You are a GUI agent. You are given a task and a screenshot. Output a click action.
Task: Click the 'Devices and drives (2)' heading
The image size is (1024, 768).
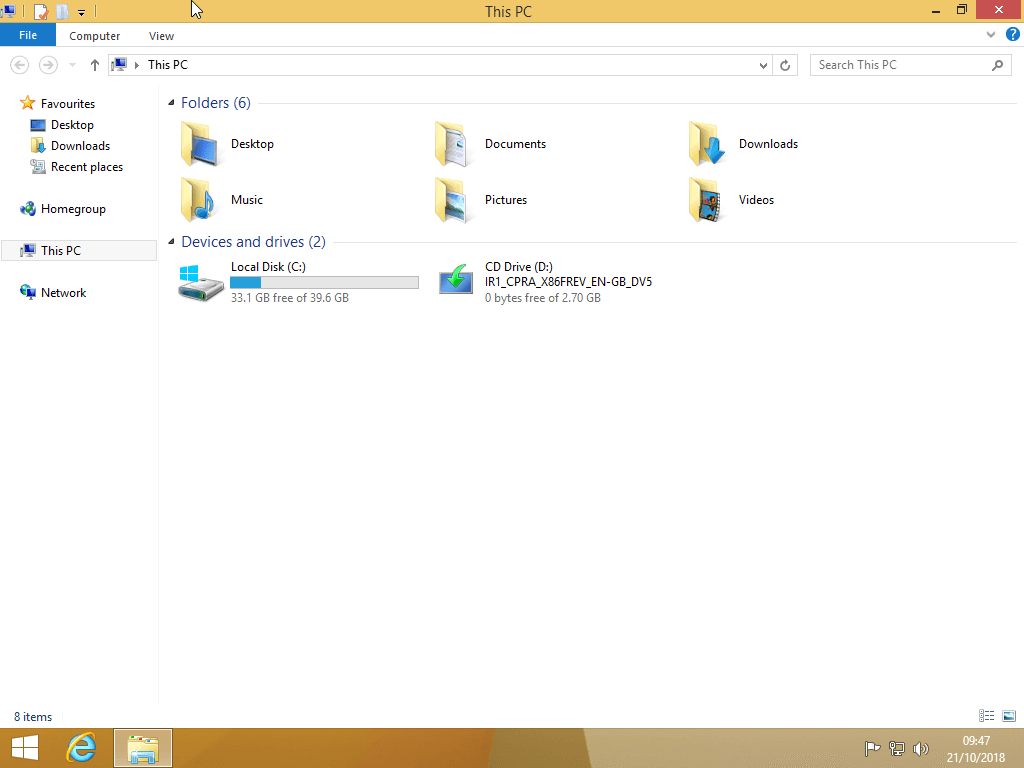click(x=253, y=242)
